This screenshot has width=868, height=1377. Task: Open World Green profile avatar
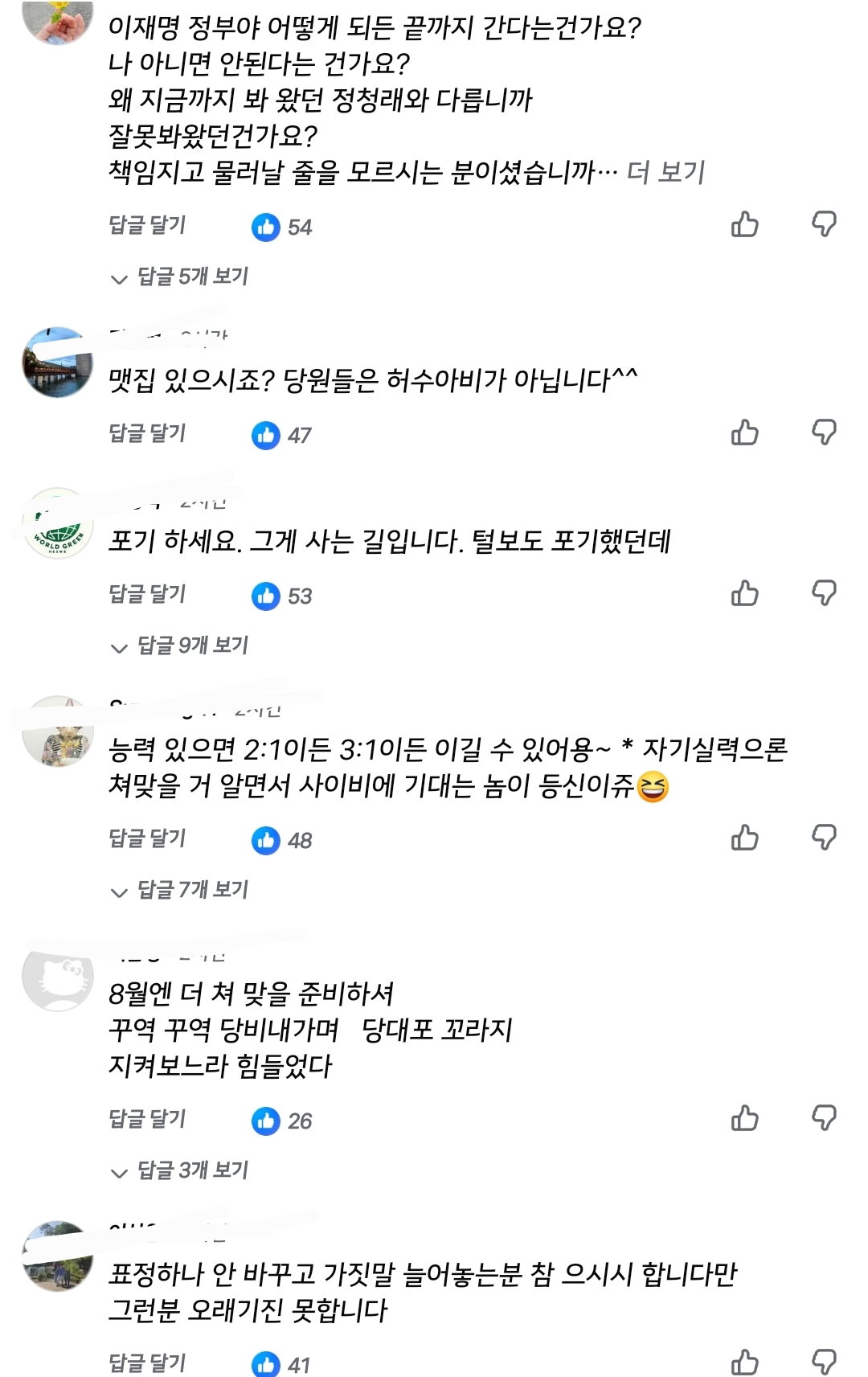point(57,524)
